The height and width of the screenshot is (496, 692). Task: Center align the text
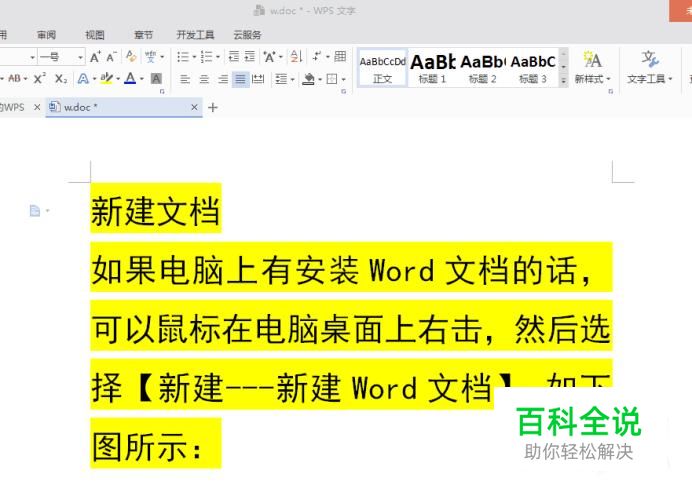click(x=204, y=79)
